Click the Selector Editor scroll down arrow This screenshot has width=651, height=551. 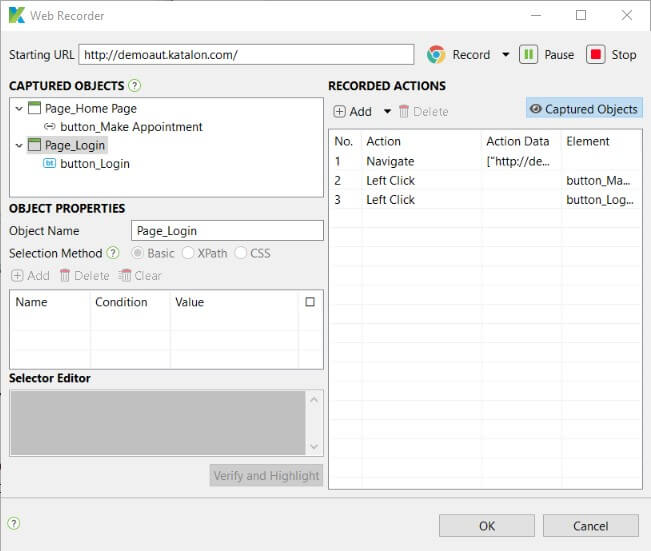click(x=314, y=446)
